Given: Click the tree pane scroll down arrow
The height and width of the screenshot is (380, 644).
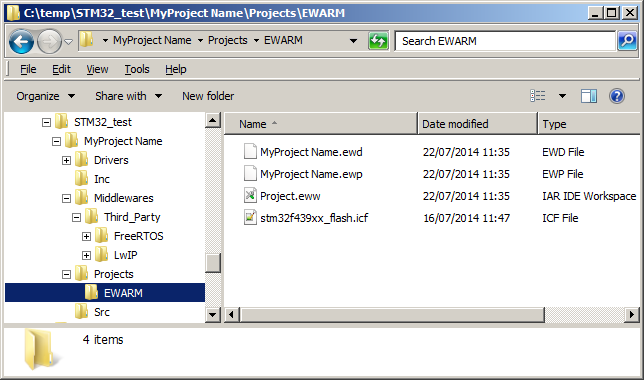Looking at the screenshot, I should click(x=213, y=315).
